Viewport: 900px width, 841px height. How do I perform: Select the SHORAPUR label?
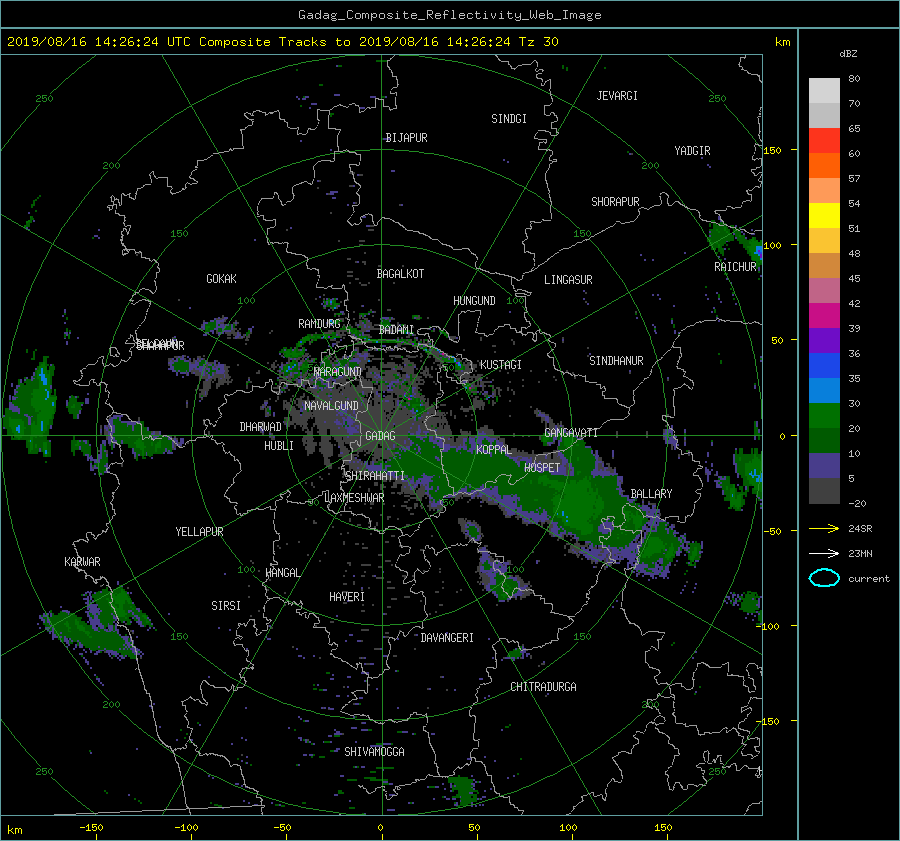[615, 202]
